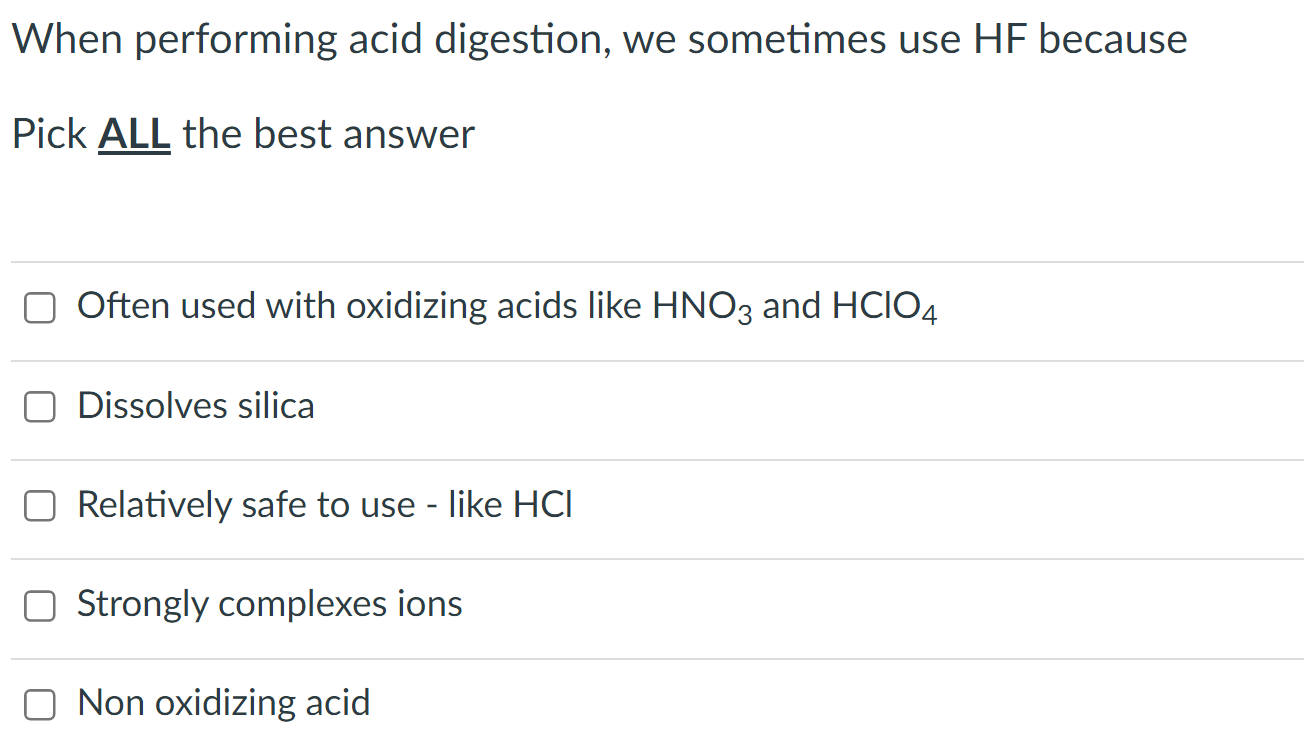The height and width of the screenshot is (744, 1304).
Task: Check the option about oxidizing acids like HNO3
Action: point(39,308)
